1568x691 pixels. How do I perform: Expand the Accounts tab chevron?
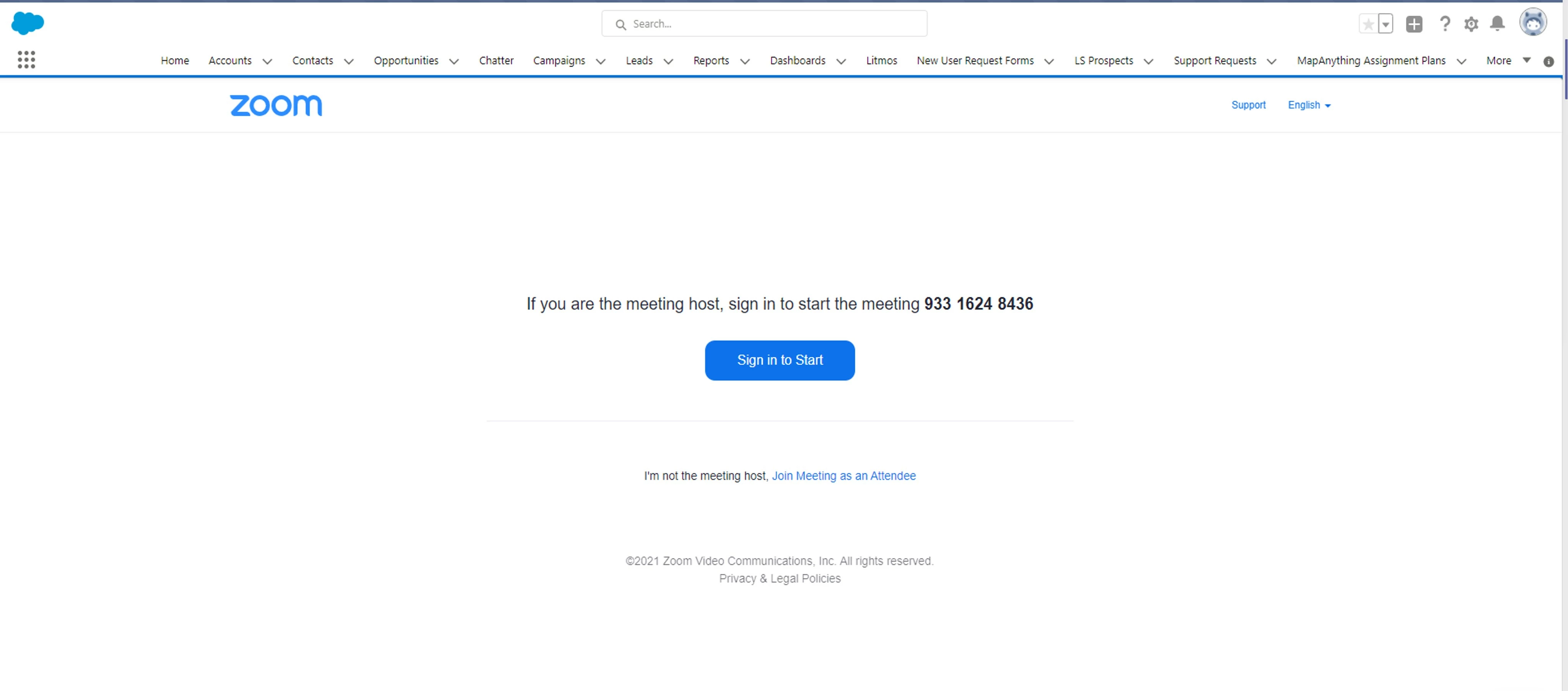point(267,62)
